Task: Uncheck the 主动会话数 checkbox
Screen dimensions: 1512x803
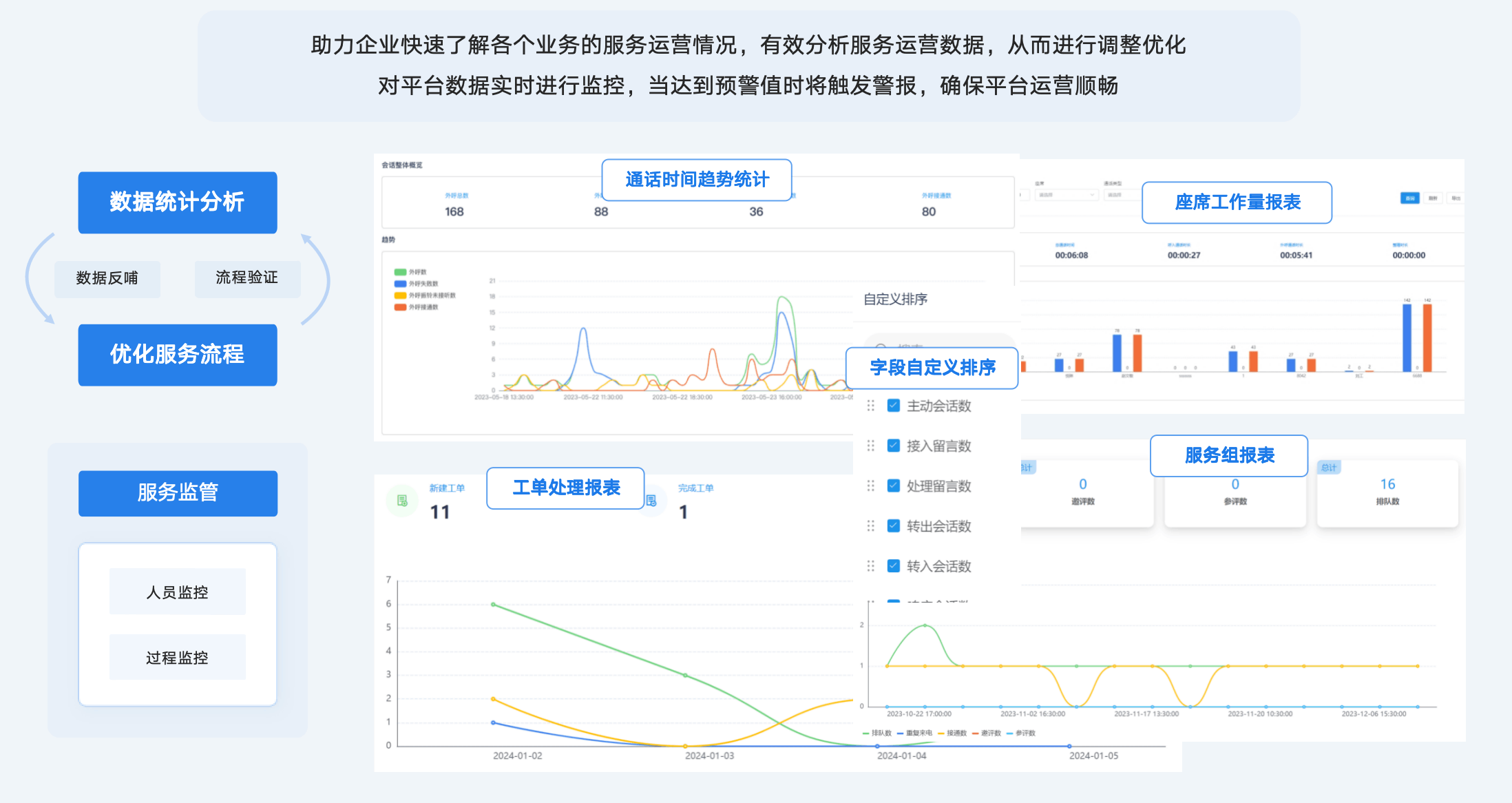Action: 894,406
